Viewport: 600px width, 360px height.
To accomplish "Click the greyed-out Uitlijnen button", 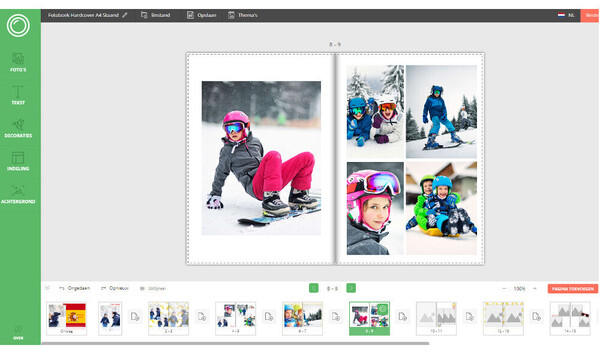I will click(x=153, y=288).
